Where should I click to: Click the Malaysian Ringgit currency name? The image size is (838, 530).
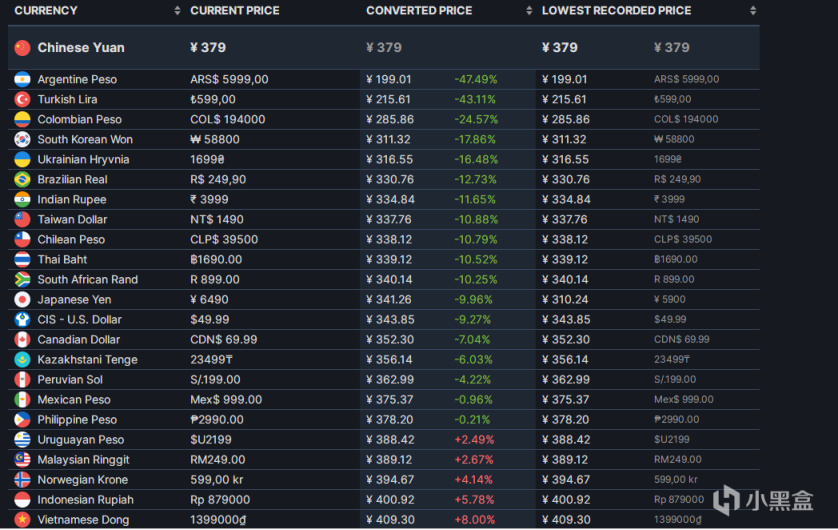(84, 460)
